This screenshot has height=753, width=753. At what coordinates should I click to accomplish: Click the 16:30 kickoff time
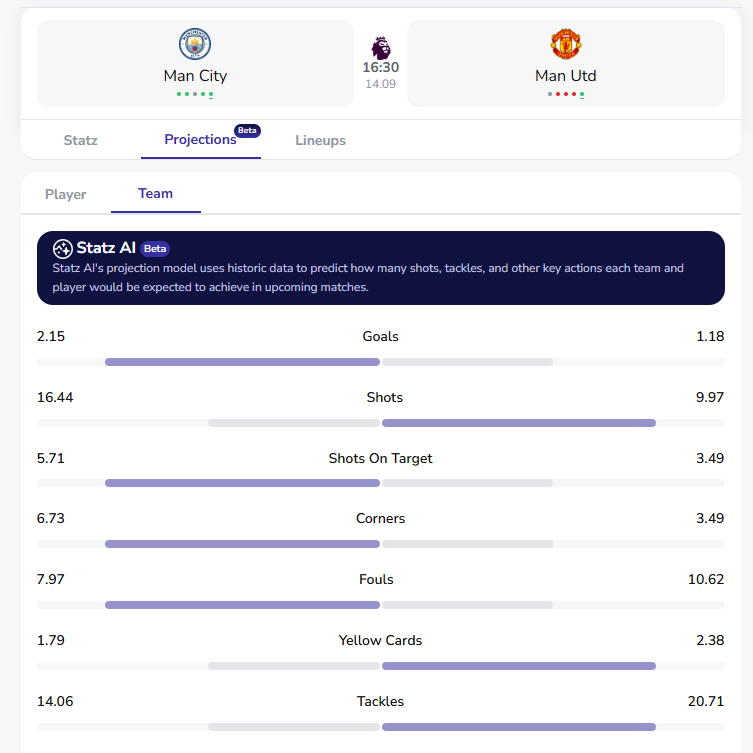(380, 68)
